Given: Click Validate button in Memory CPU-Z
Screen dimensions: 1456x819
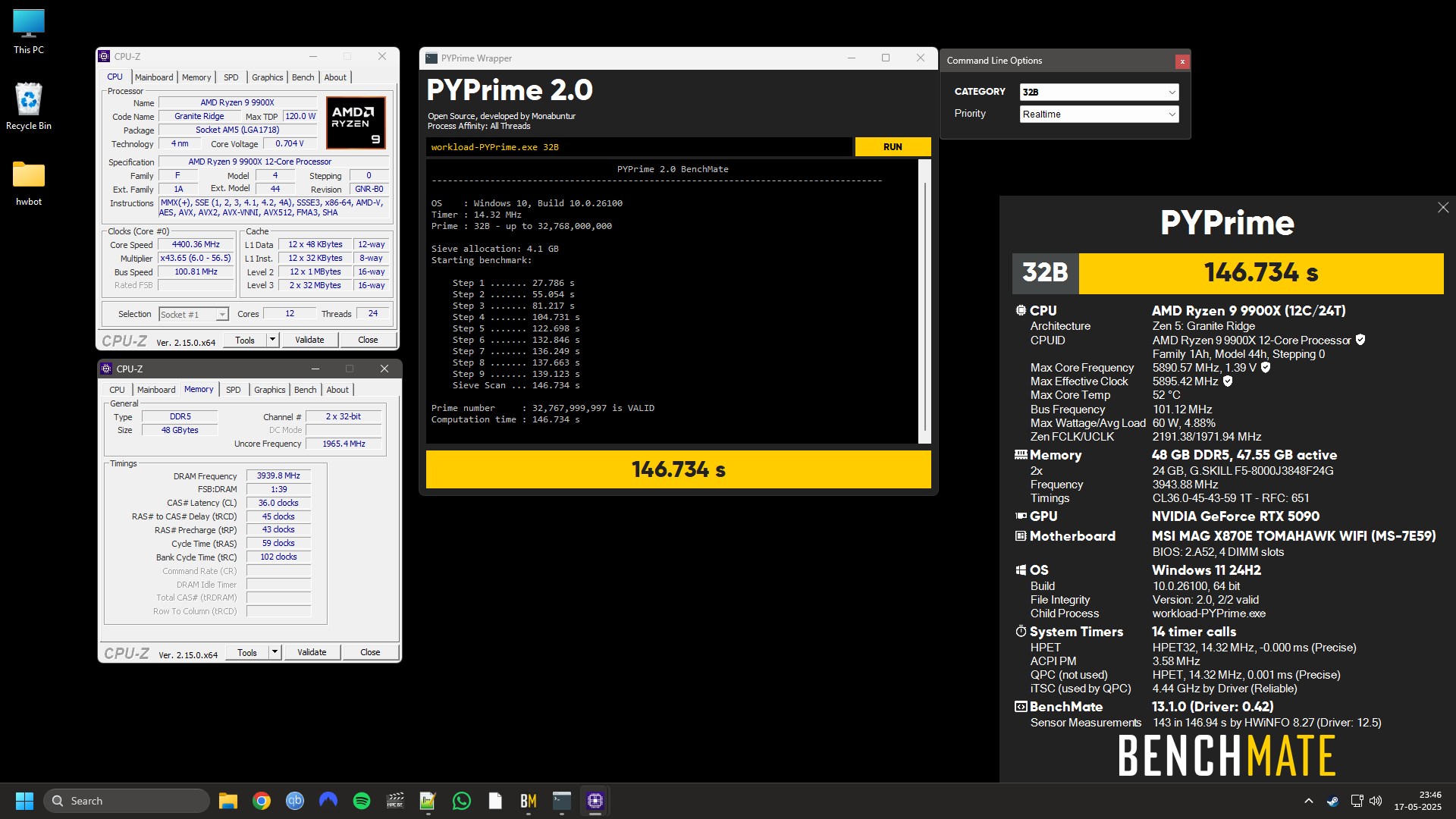Looking at the screenshot, I should point(312,652).
